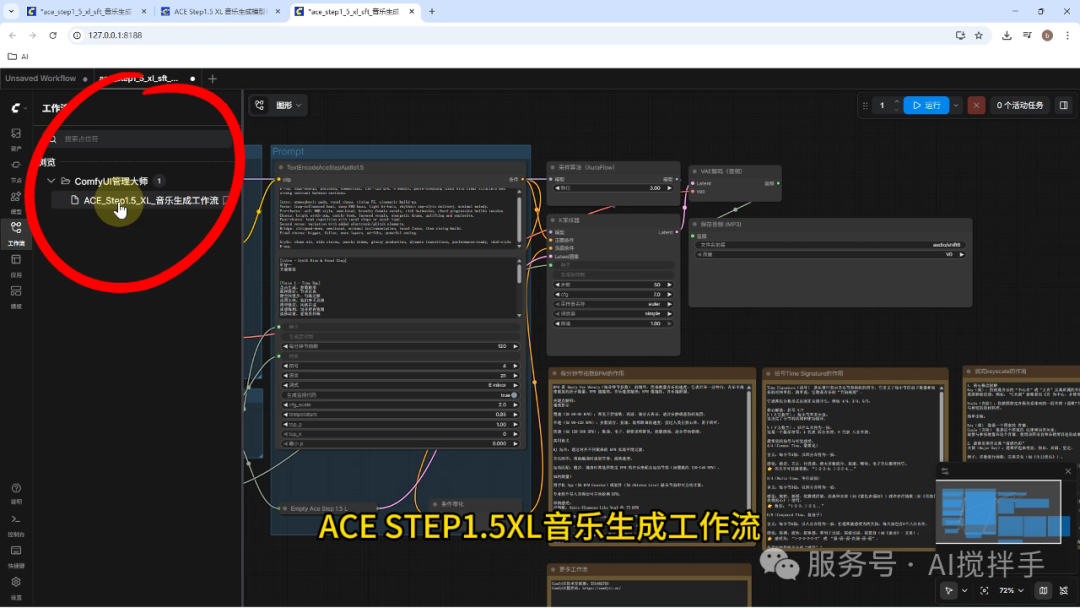Image resolution: width=1080 pixels, height=608 pixels.
Task: Open the run options dropdown arrow beside 运行
Action: 956,105
